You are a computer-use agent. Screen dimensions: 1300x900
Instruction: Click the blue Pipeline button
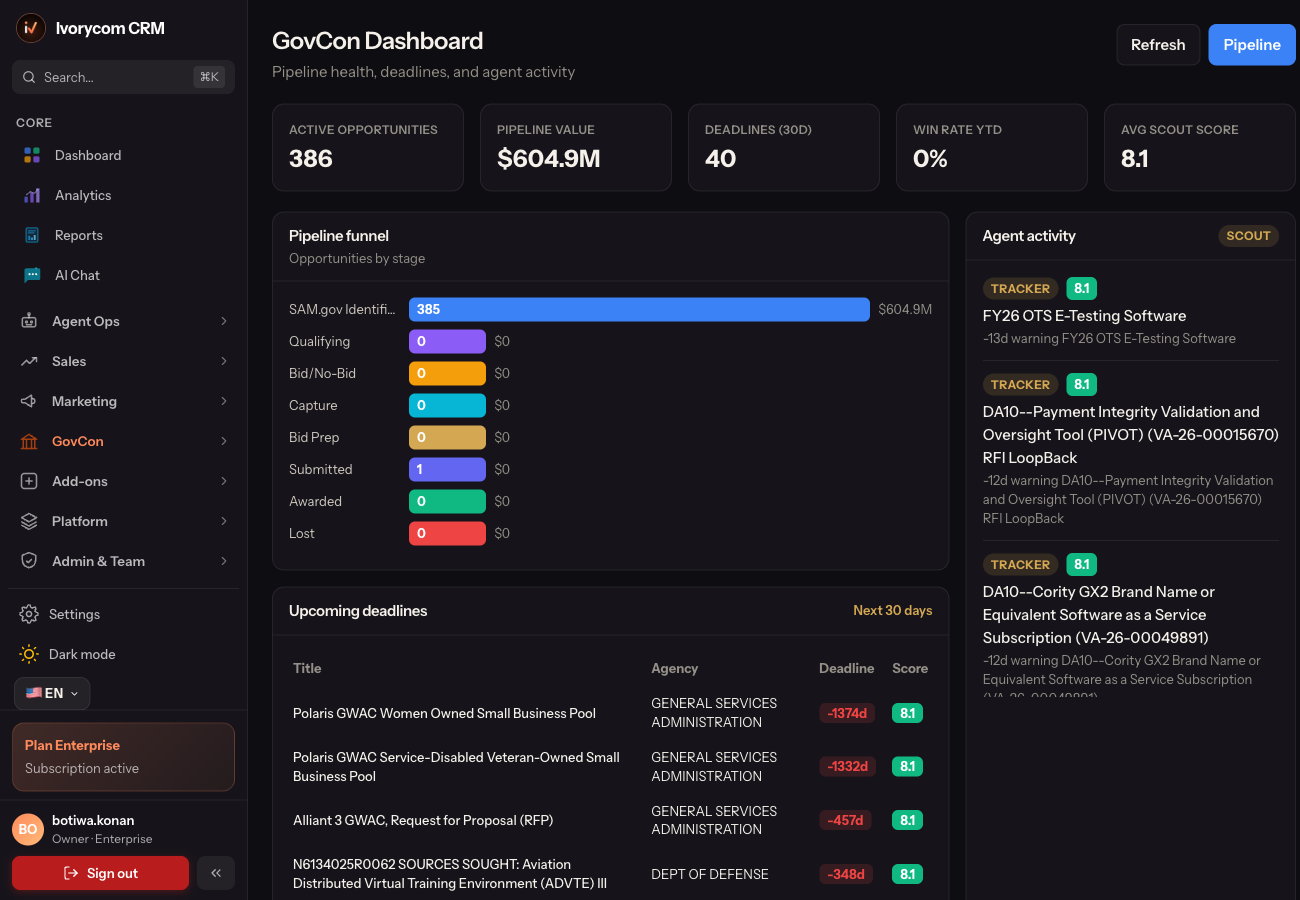[x=1252, y=45]
